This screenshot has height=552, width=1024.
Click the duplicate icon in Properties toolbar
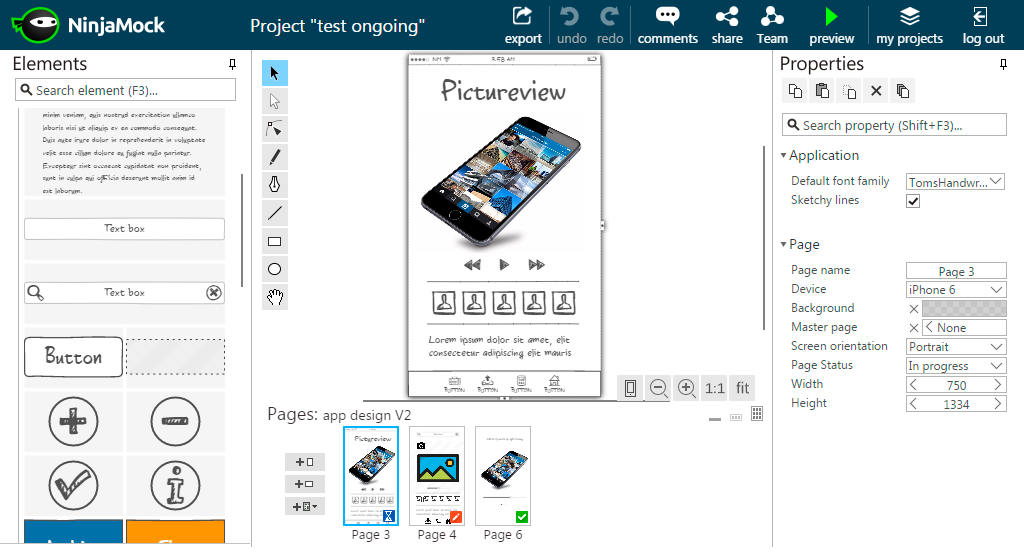coord(903,91)
